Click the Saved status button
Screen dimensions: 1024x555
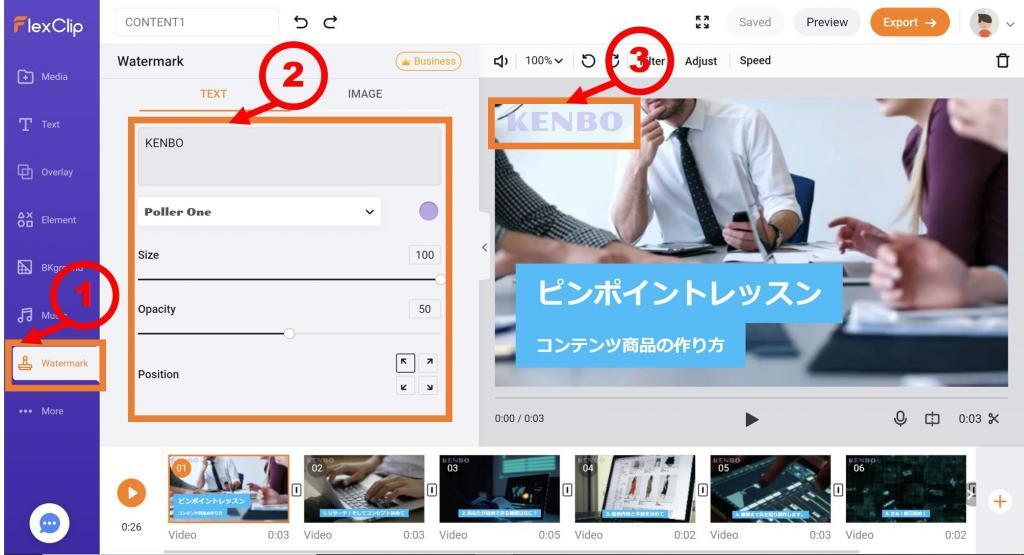755,22
